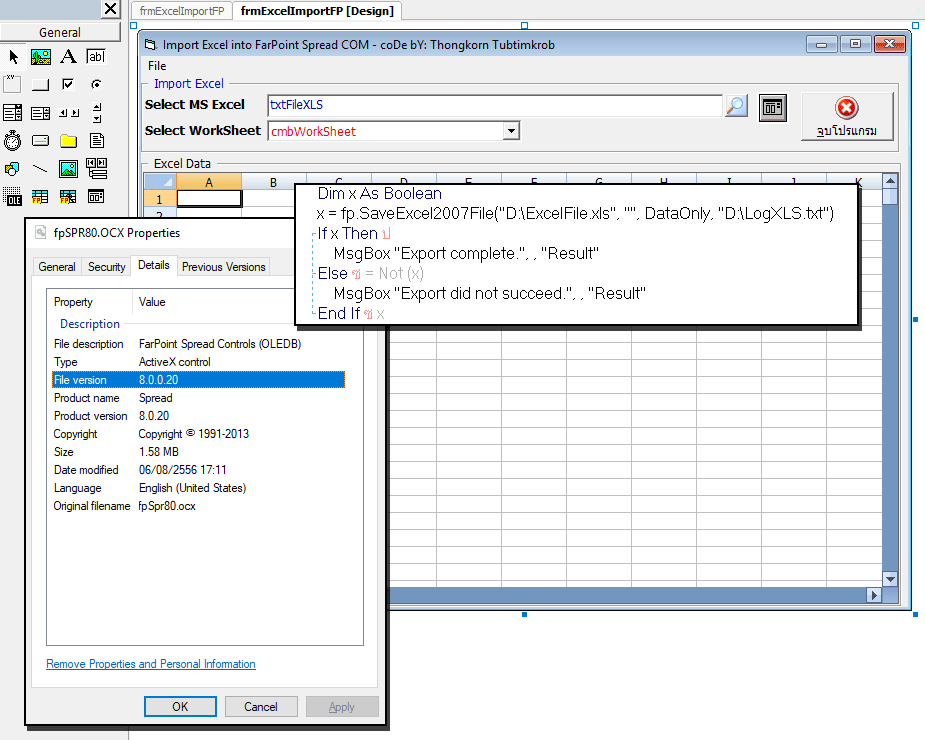Select the Line control tool
This screenshot has height=740, width=925.
(40, 169)
